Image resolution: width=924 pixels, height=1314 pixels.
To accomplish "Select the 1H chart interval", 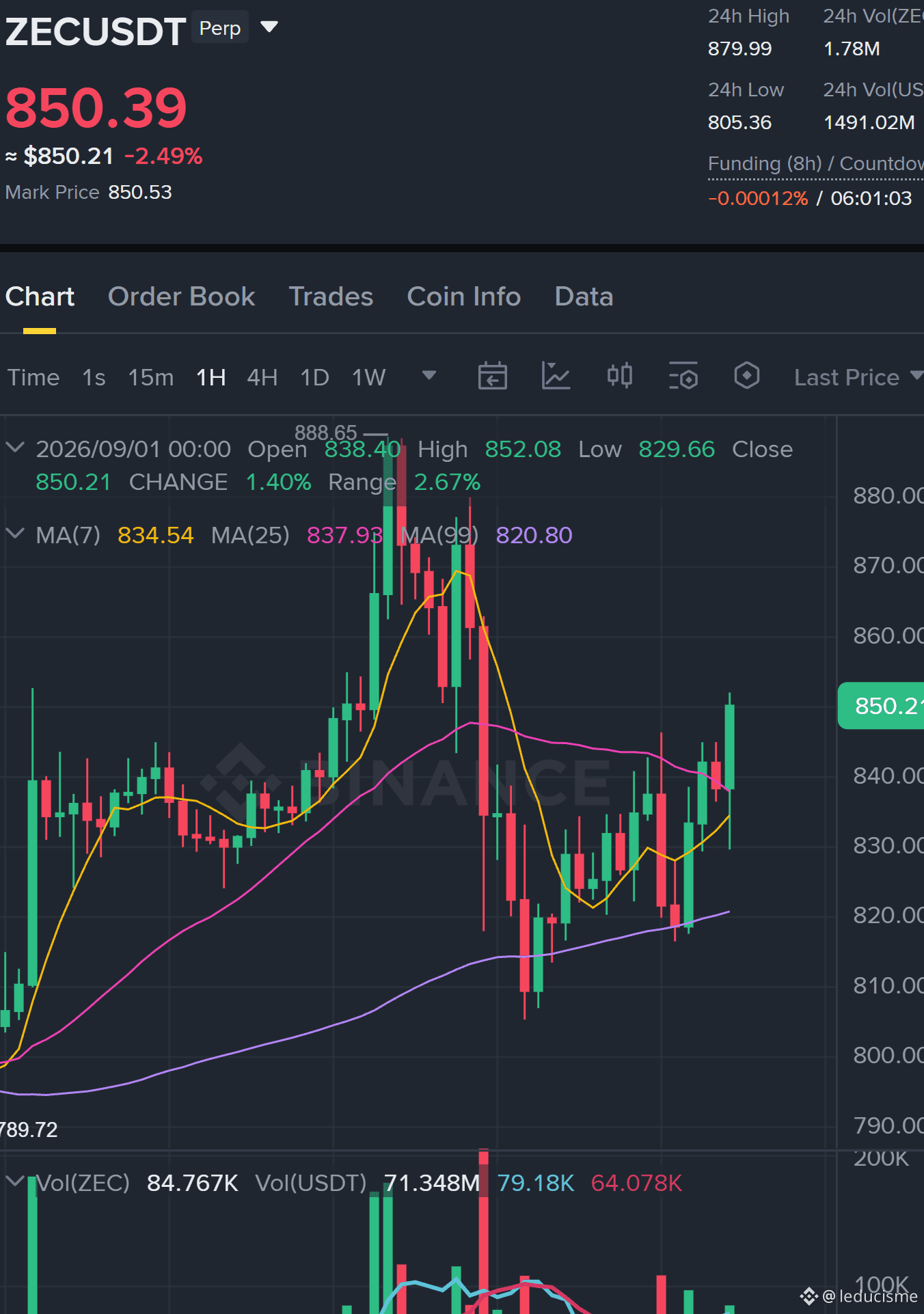I will coord(210,377).
